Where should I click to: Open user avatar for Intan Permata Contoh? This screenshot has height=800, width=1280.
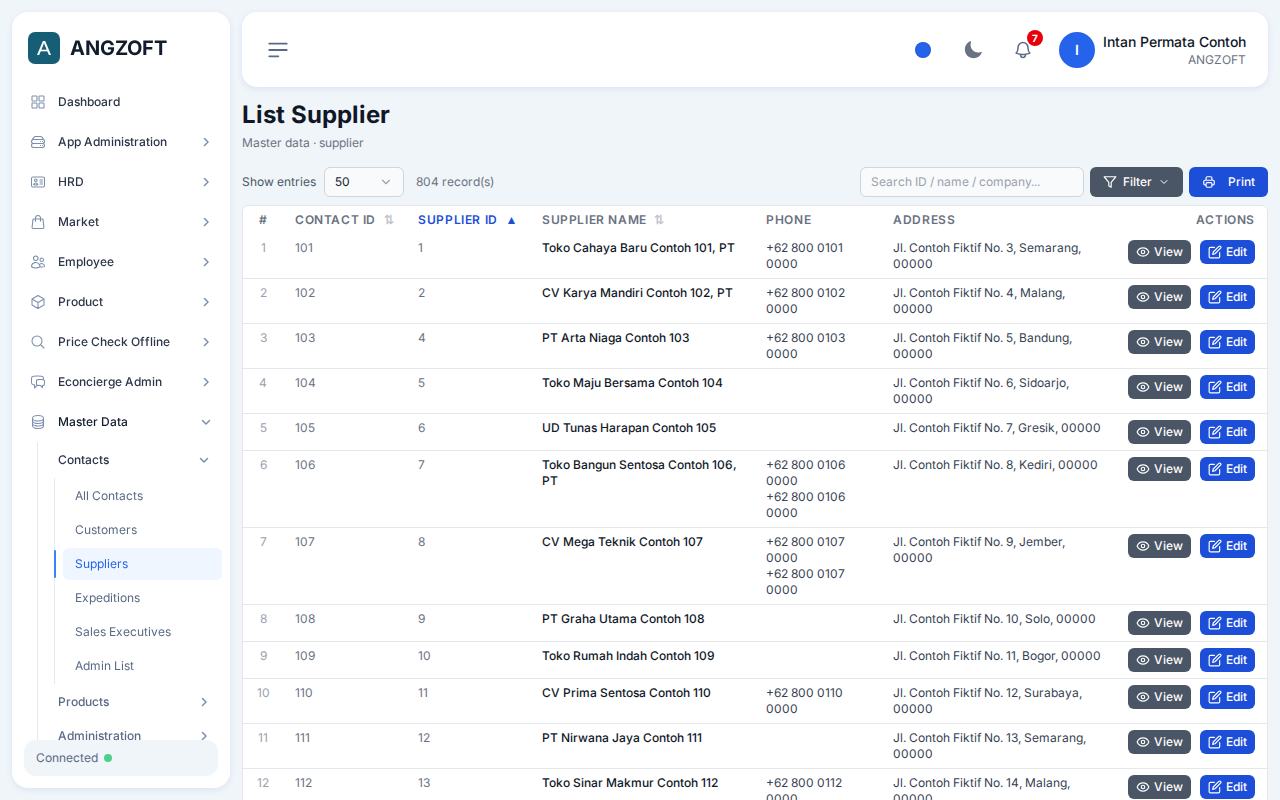coord(1077,50)
